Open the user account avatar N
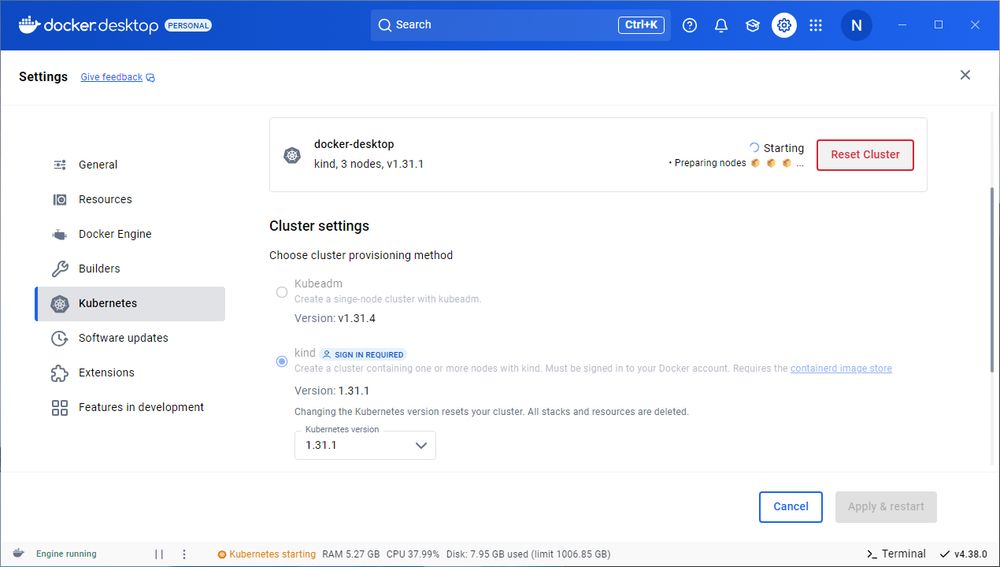This screenshot has width=1000, height=567. (x=856, y=25)
